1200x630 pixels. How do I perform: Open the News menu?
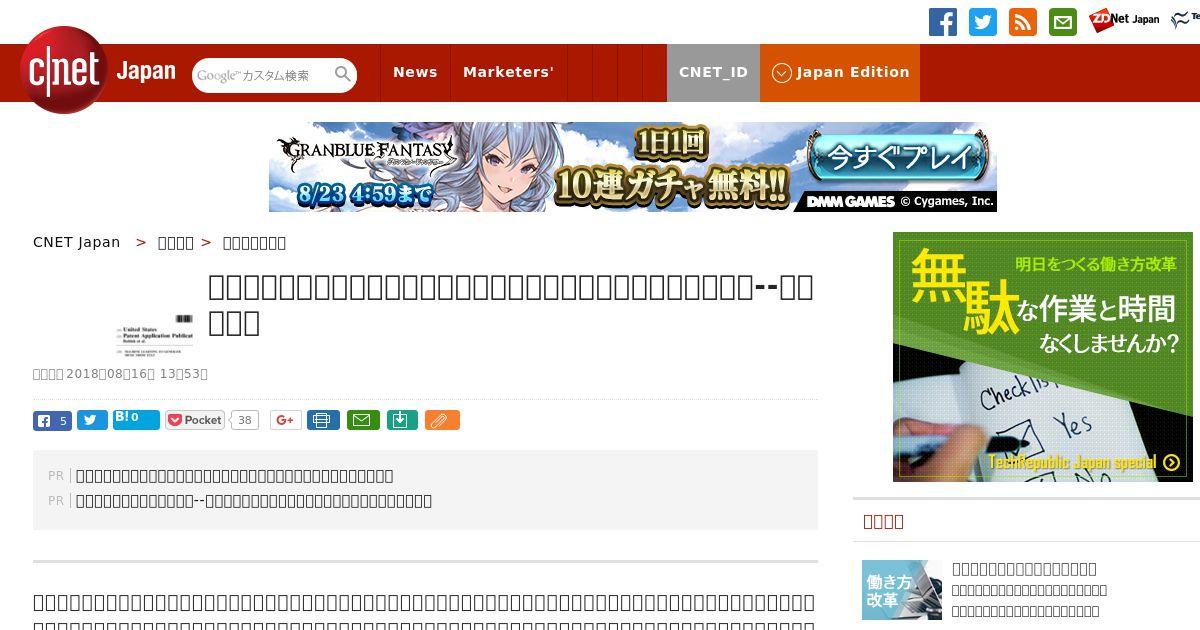click(415, 72)
